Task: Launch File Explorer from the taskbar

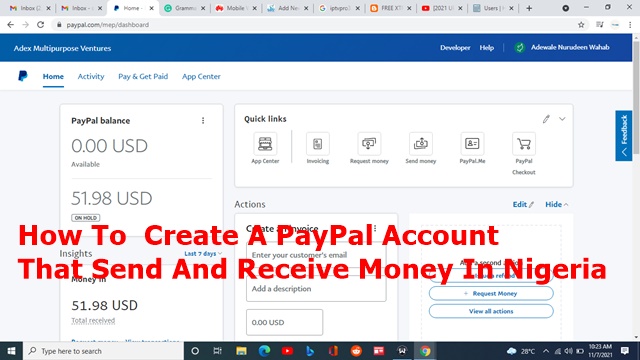Action: point(241,351)
